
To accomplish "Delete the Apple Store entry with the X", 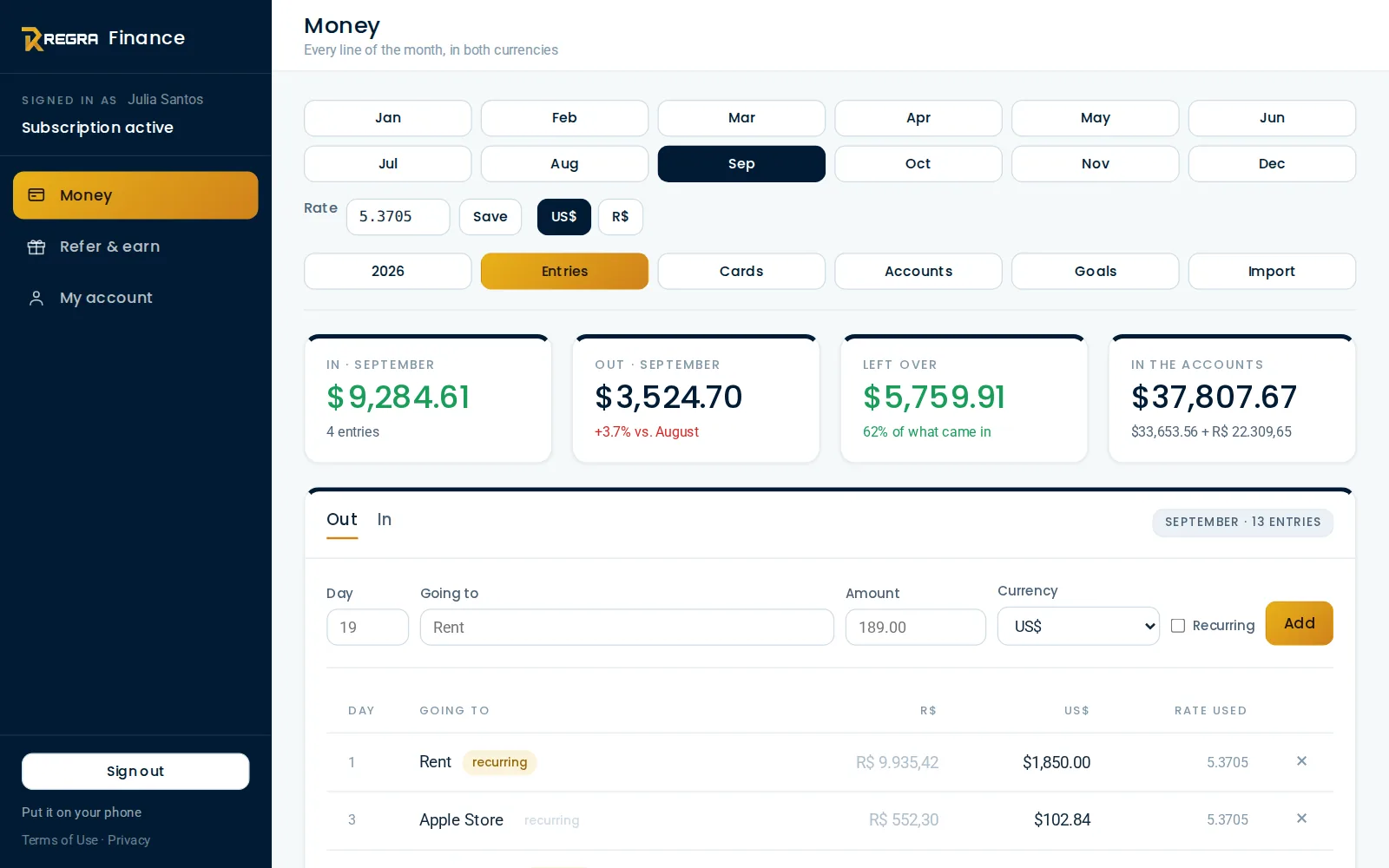I will click(1301, 819).
